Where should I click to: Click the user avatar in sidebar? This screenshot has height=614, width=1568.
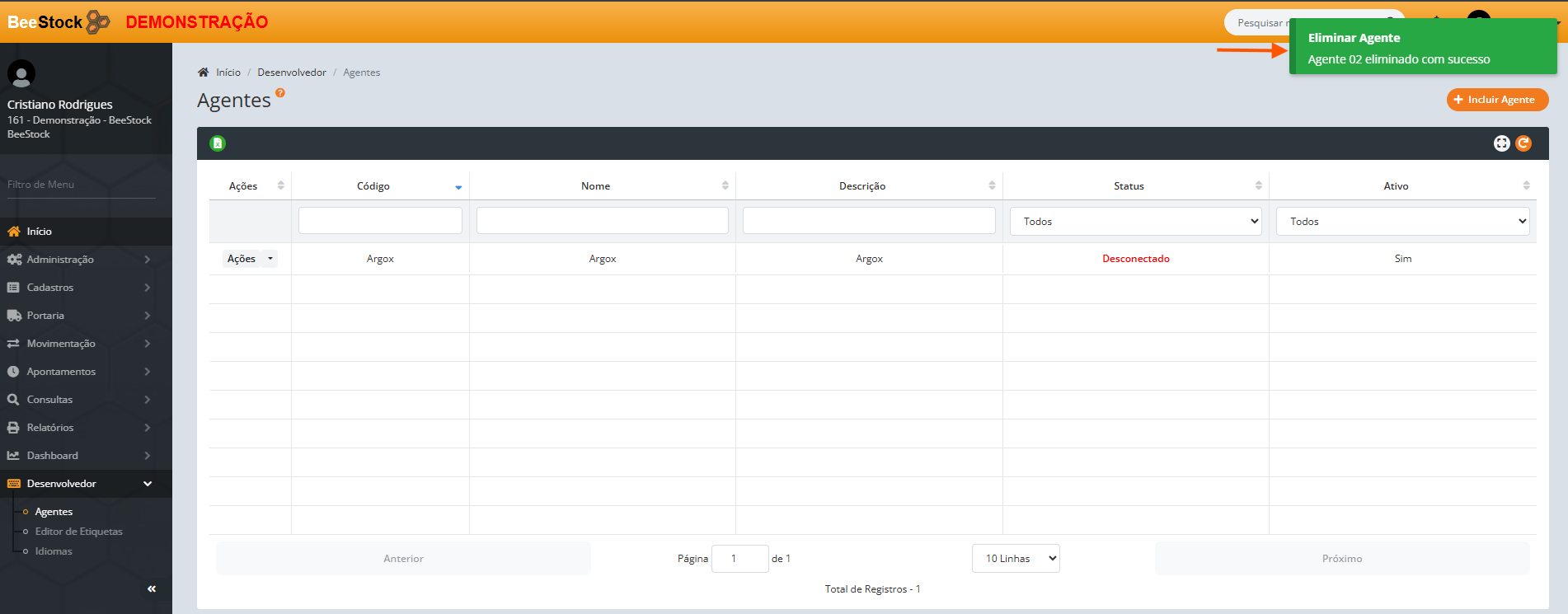tap(21, 74)
